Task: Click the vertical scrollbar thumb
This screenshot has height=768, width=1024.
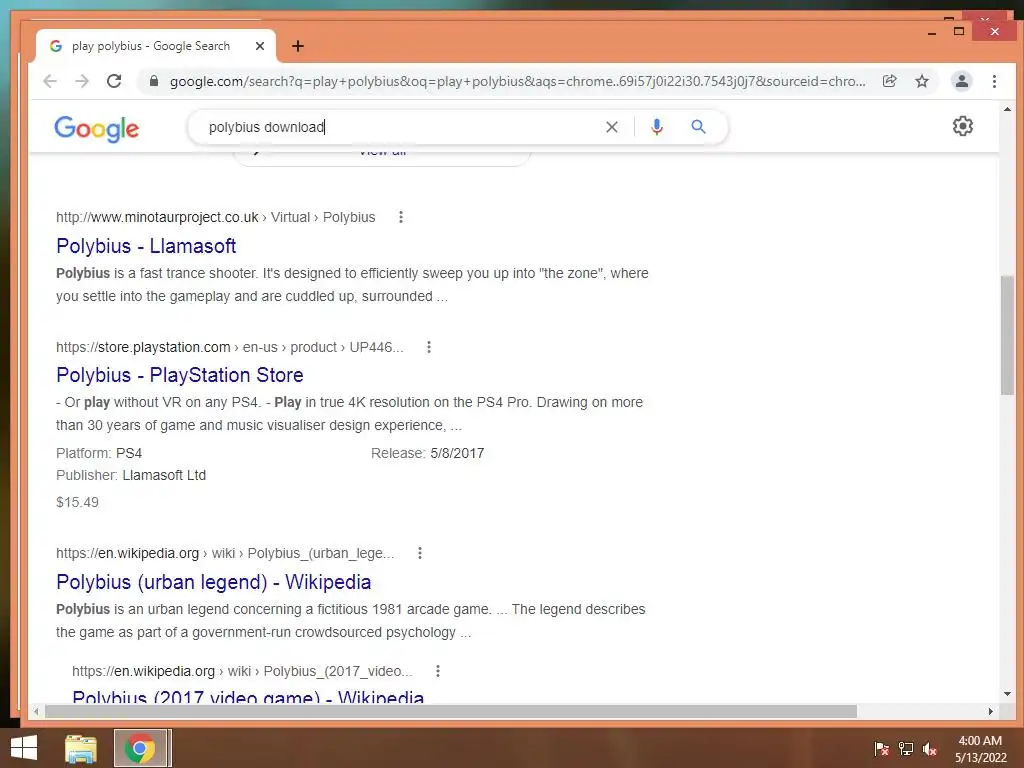Action: coord(1007,335)
